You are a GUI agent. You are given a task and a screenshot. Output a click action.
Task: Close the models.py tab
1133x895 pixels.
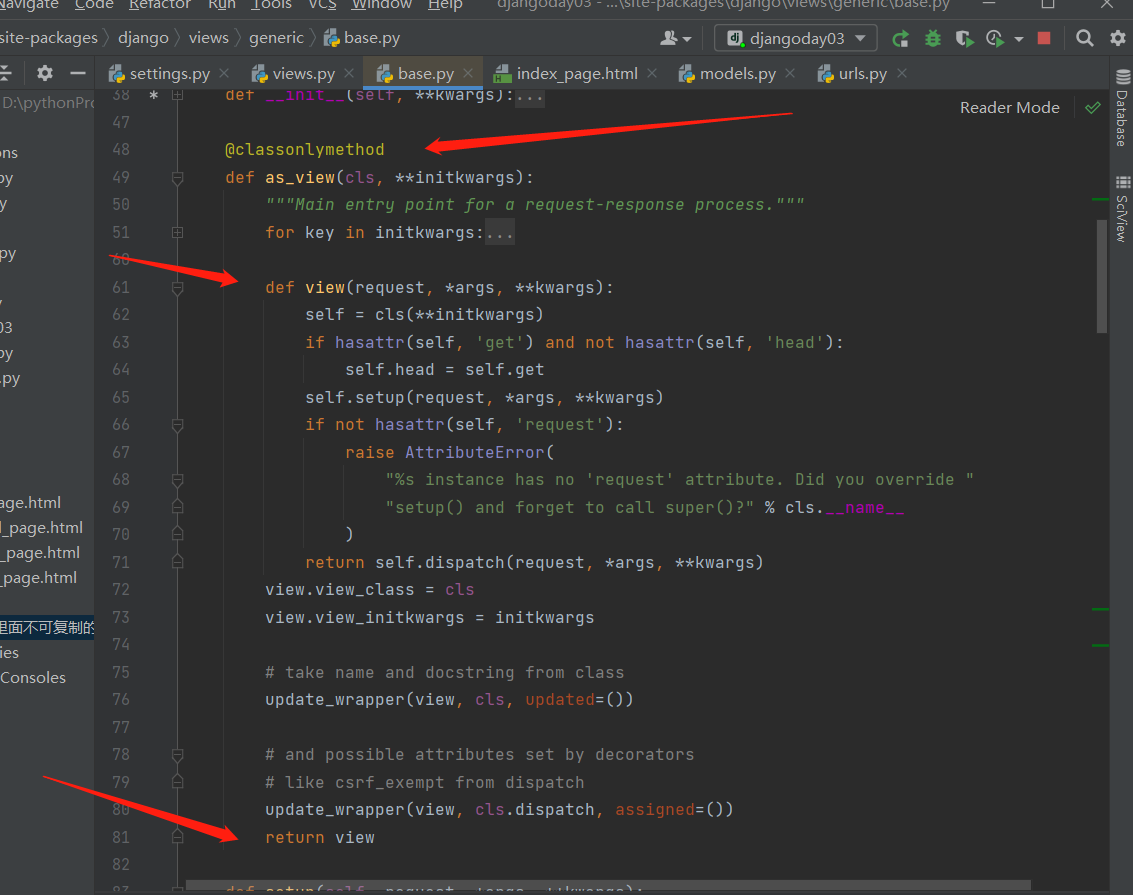click(x=790, y=73)
